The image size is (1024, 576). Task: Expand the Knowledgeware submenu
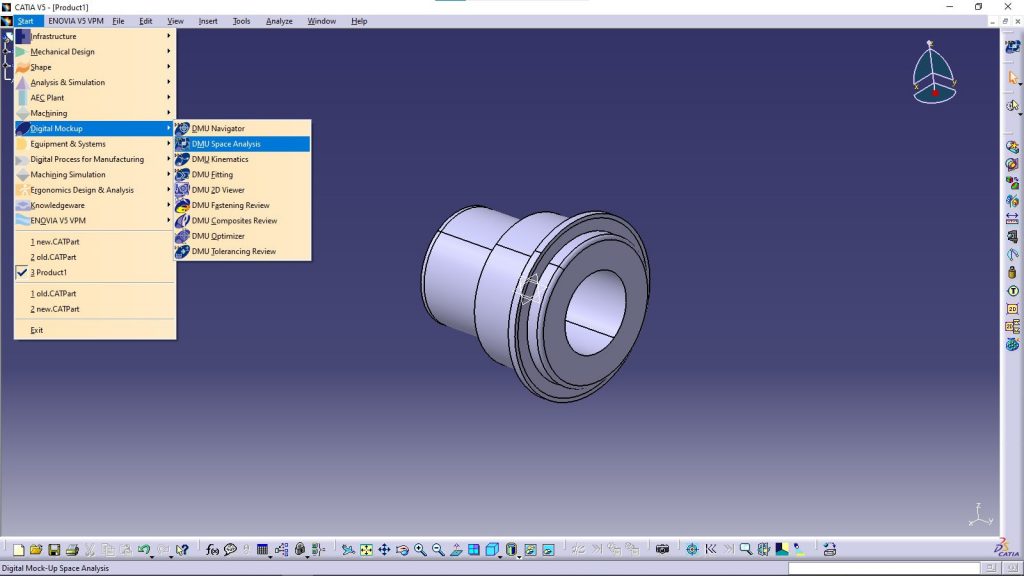pyautogui.click(x=95, y=205)
